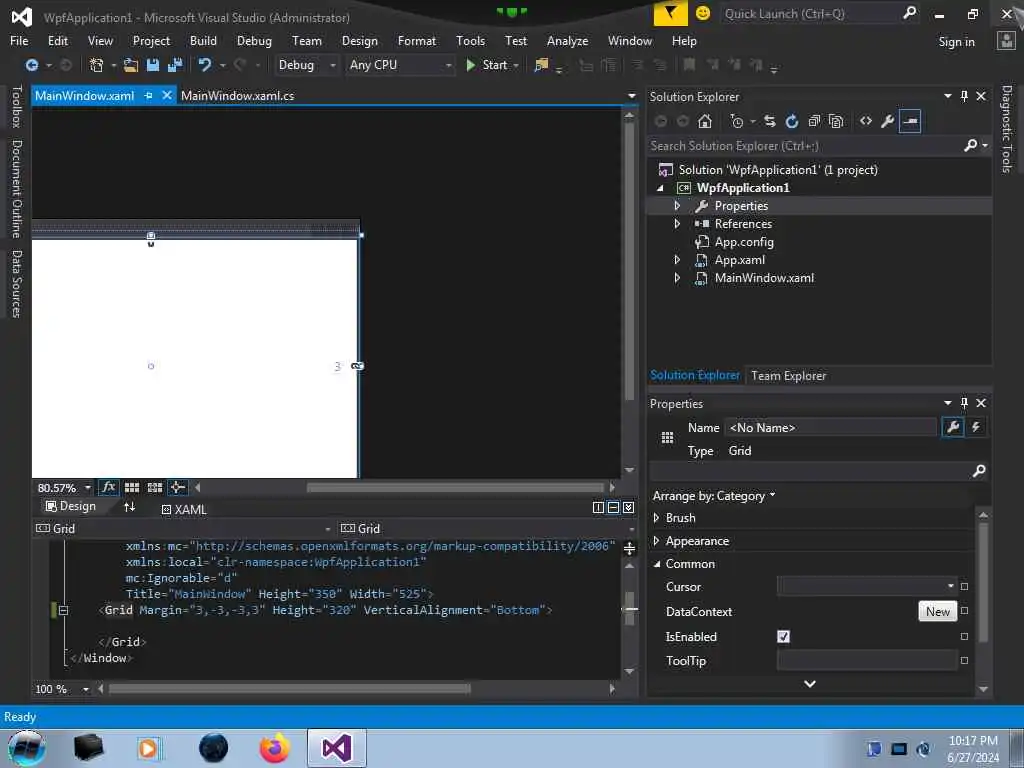This screenshot has height=768, width=1024.
Task: Switch to MainWindow.xaml.cs tab
Action: click(x=237, y=95)
